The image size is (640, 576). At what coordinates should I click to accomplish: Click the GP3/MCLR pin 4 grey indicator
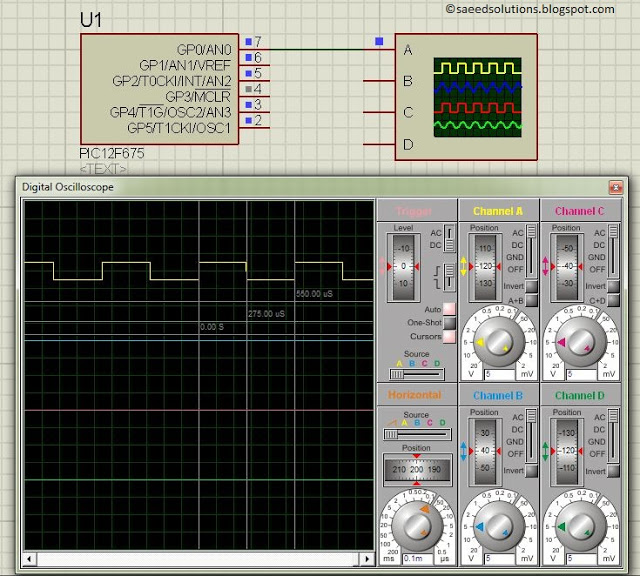point(248,89)
